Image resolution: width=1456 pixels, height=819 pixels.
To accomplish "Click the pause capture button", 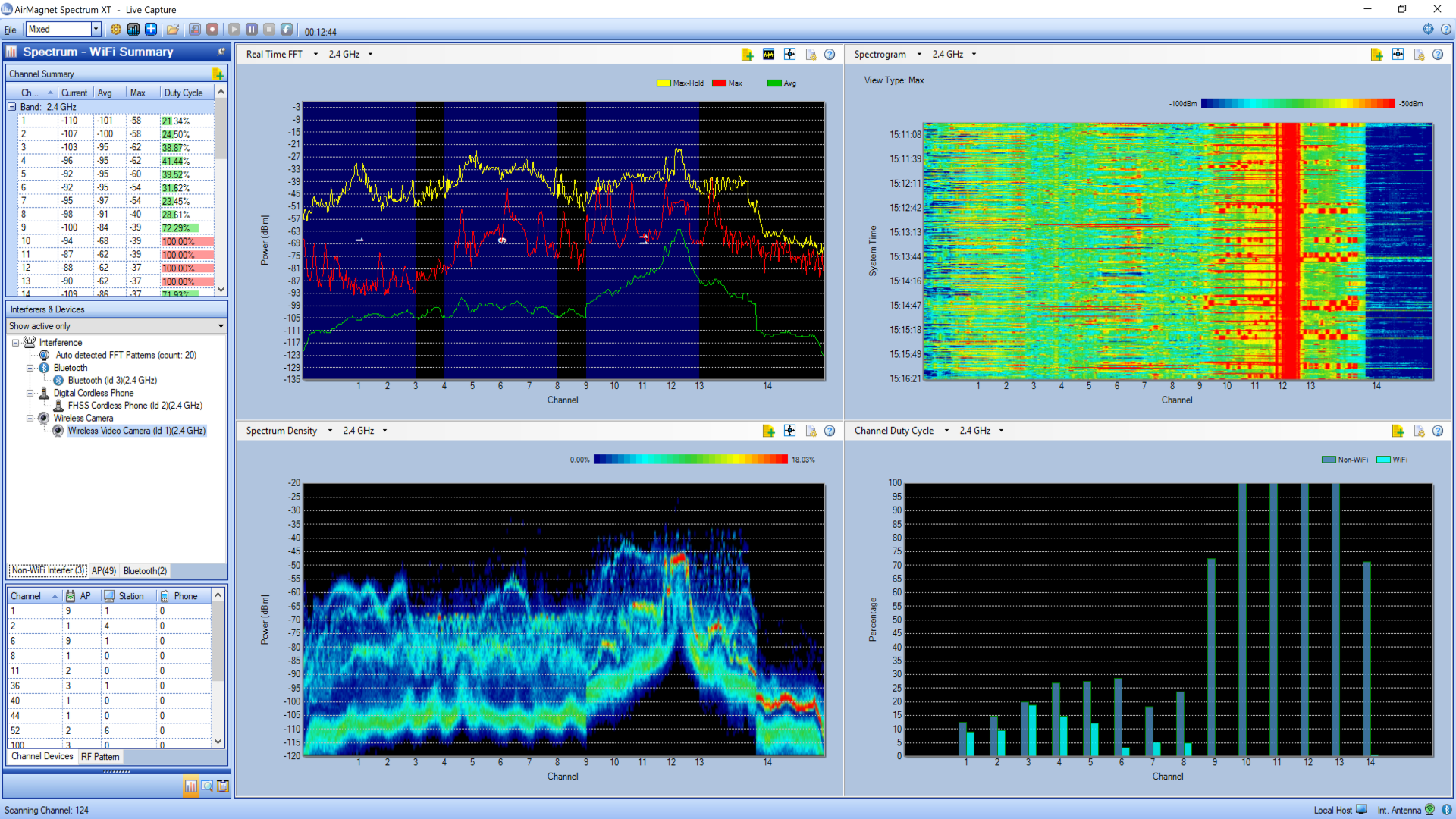I will pos(252,30).
